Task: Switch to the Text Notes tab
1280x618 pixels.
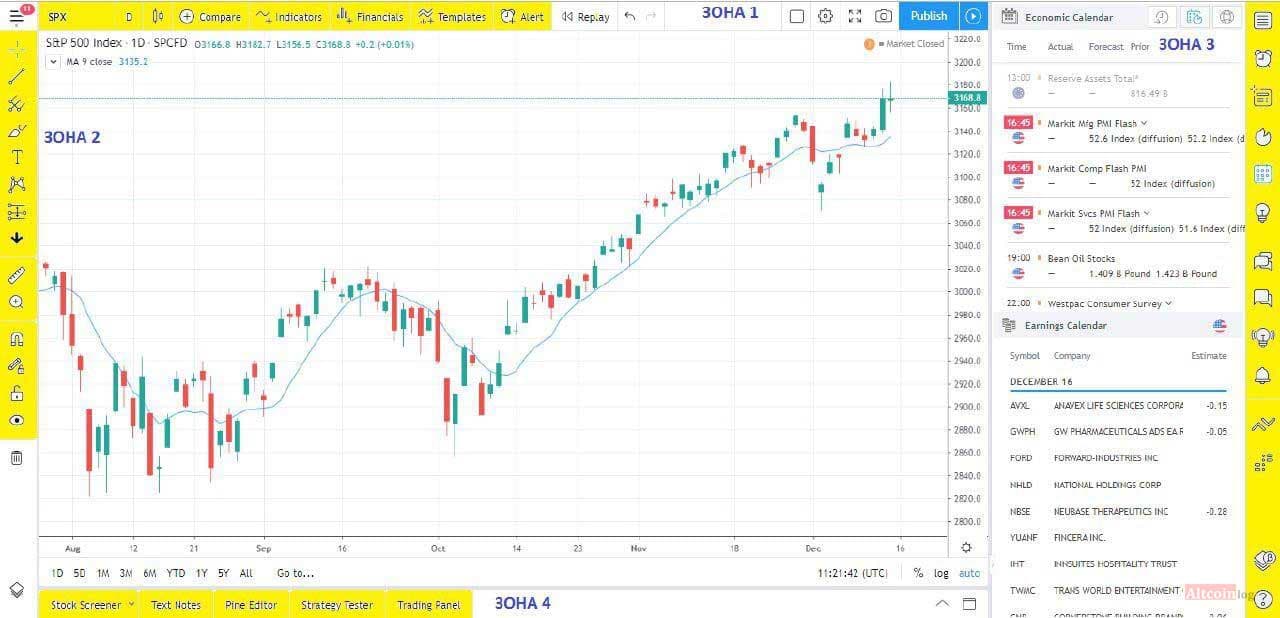Action: pos(176,604)
